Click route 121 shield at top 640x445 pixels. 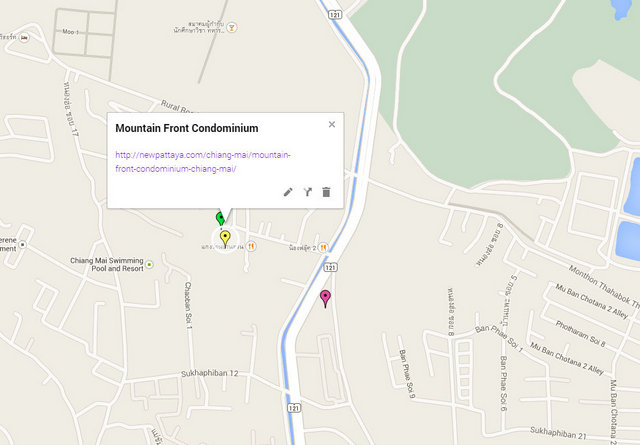click(x=335, y=14)
